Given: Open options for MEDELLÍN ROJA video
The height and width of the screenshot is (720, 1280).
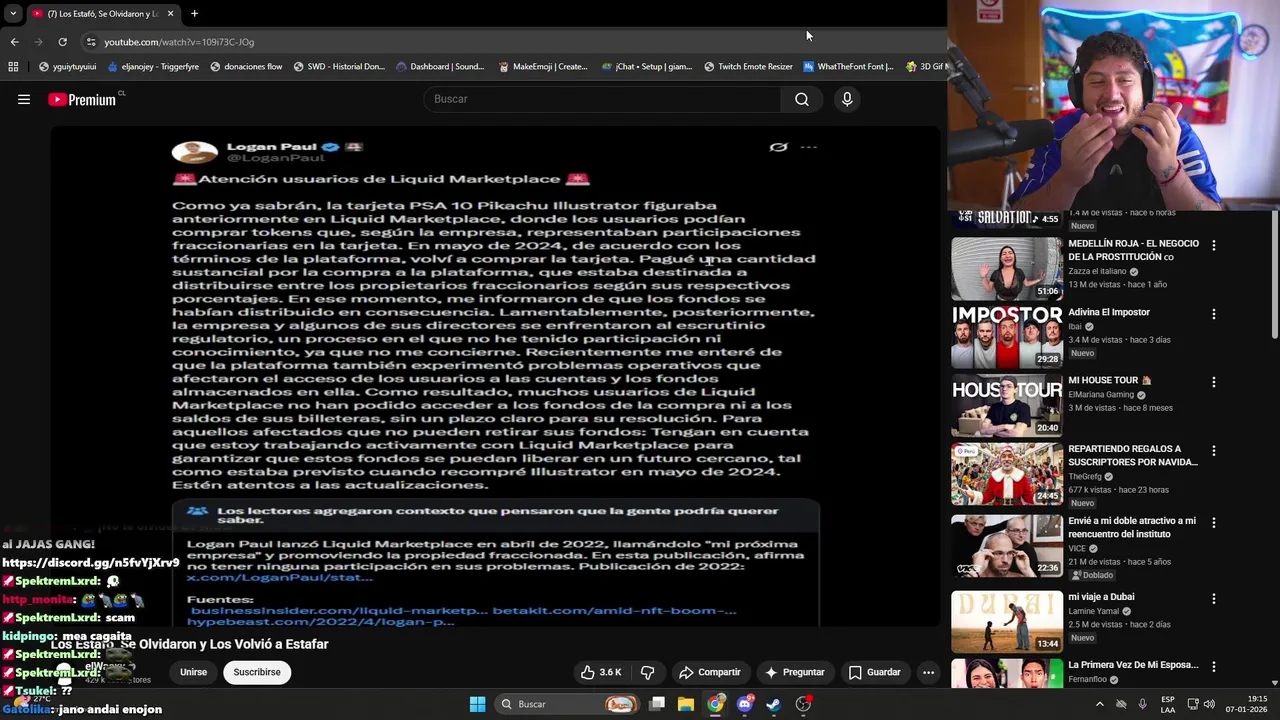Looking at the screenshot, I should [x=1214, y=245].
